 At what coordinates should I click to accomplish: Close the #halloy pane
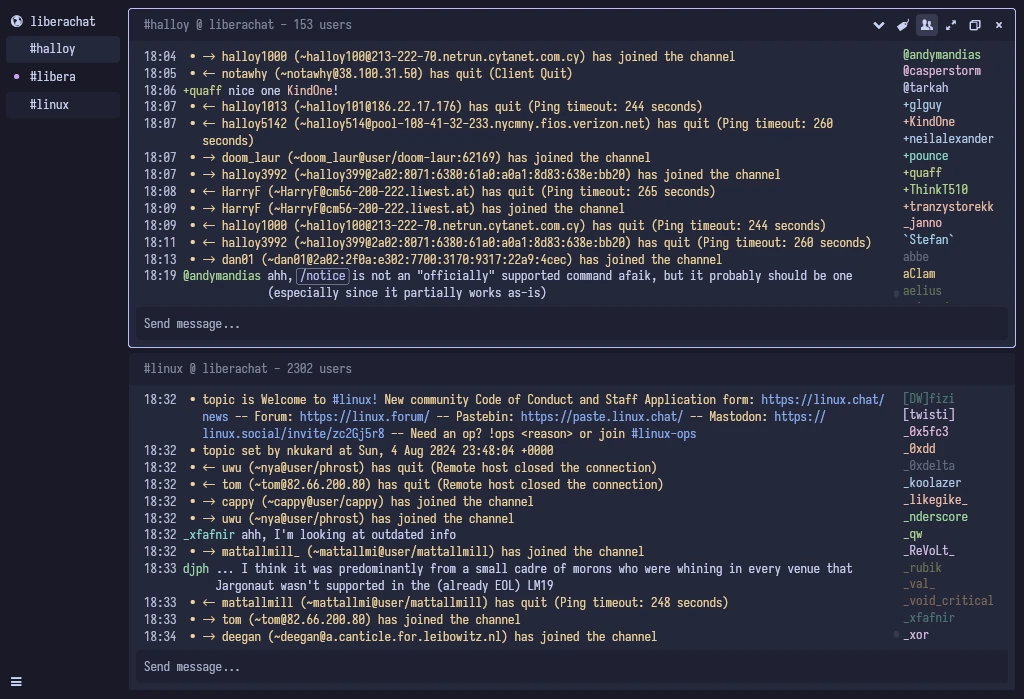click(x=999, y=25)
